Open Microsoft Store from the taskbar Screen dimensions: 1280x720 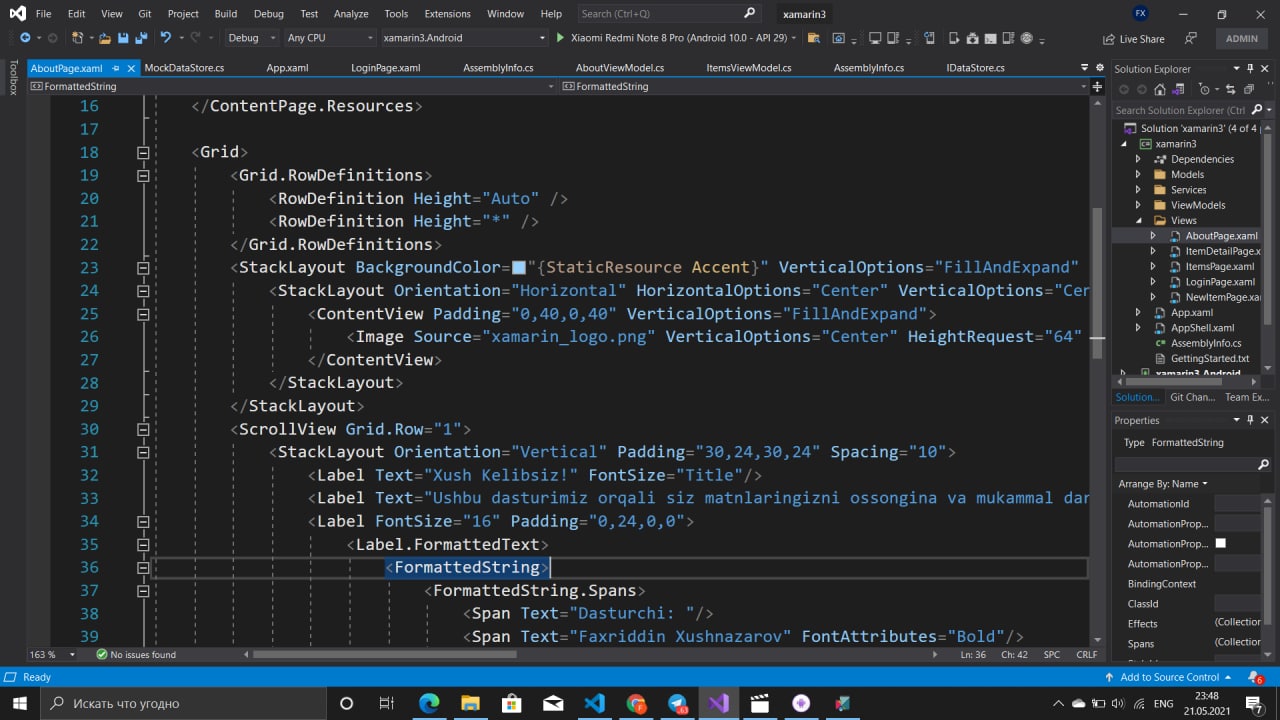tap(511, 703)
